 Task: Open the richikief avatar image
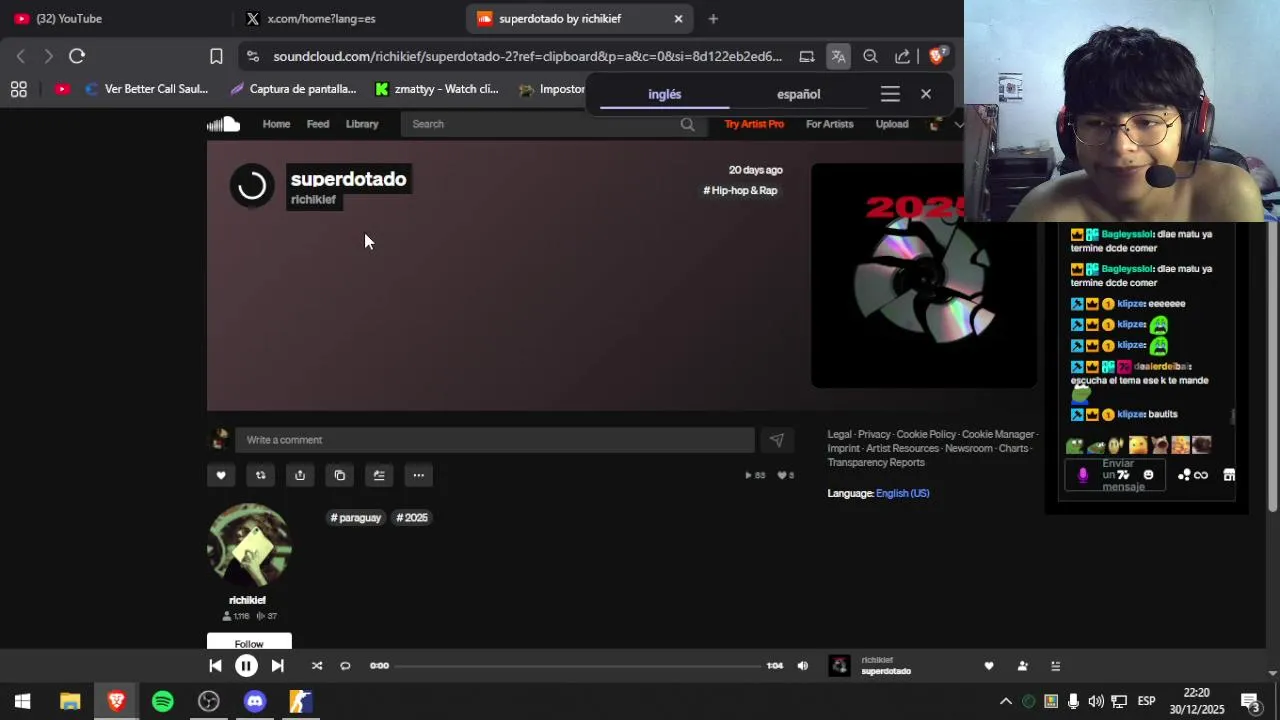(x=248, y=545)
